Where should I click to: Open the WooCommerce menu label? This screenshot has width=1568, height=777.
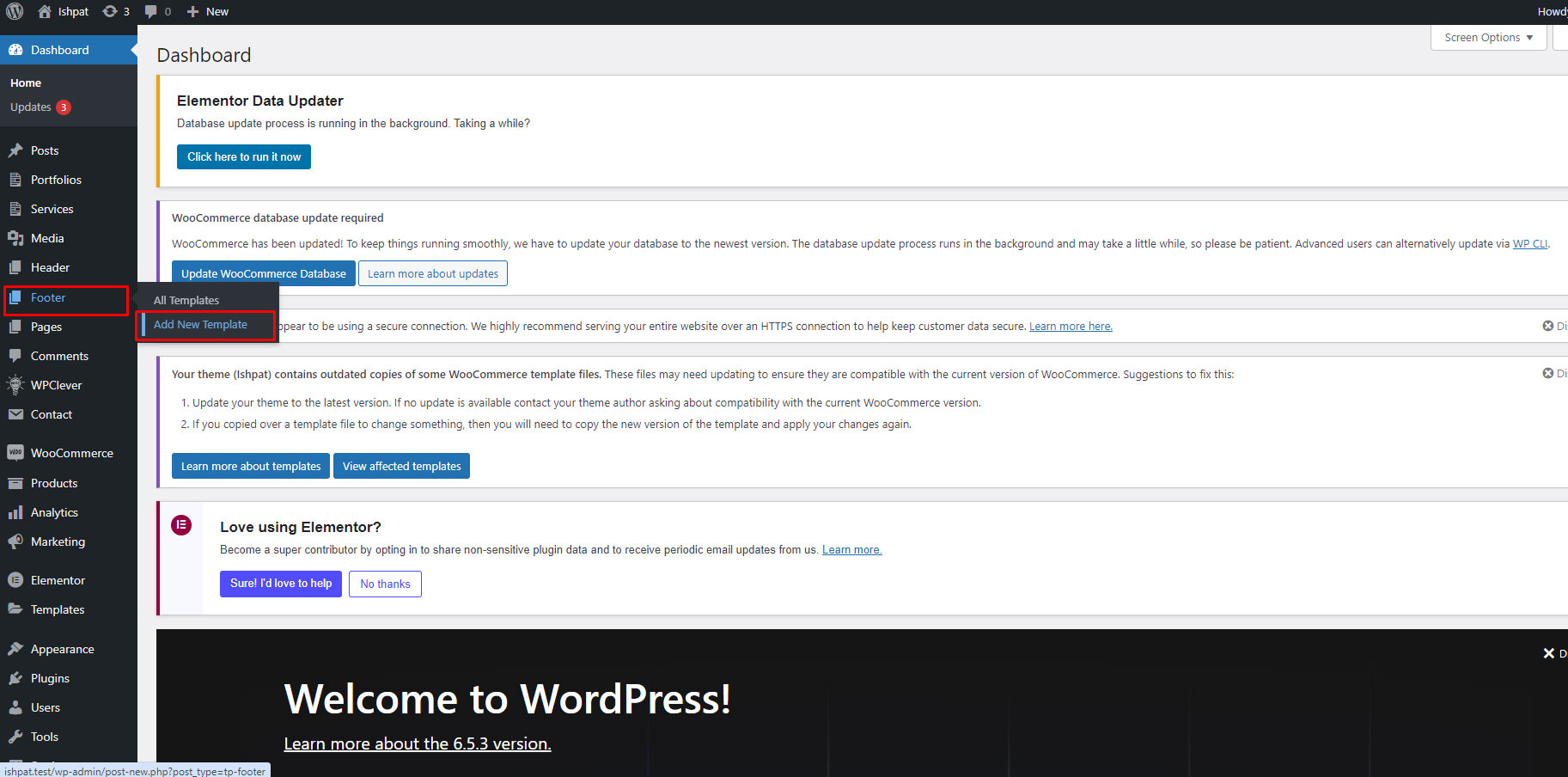[x=72, y=453]
